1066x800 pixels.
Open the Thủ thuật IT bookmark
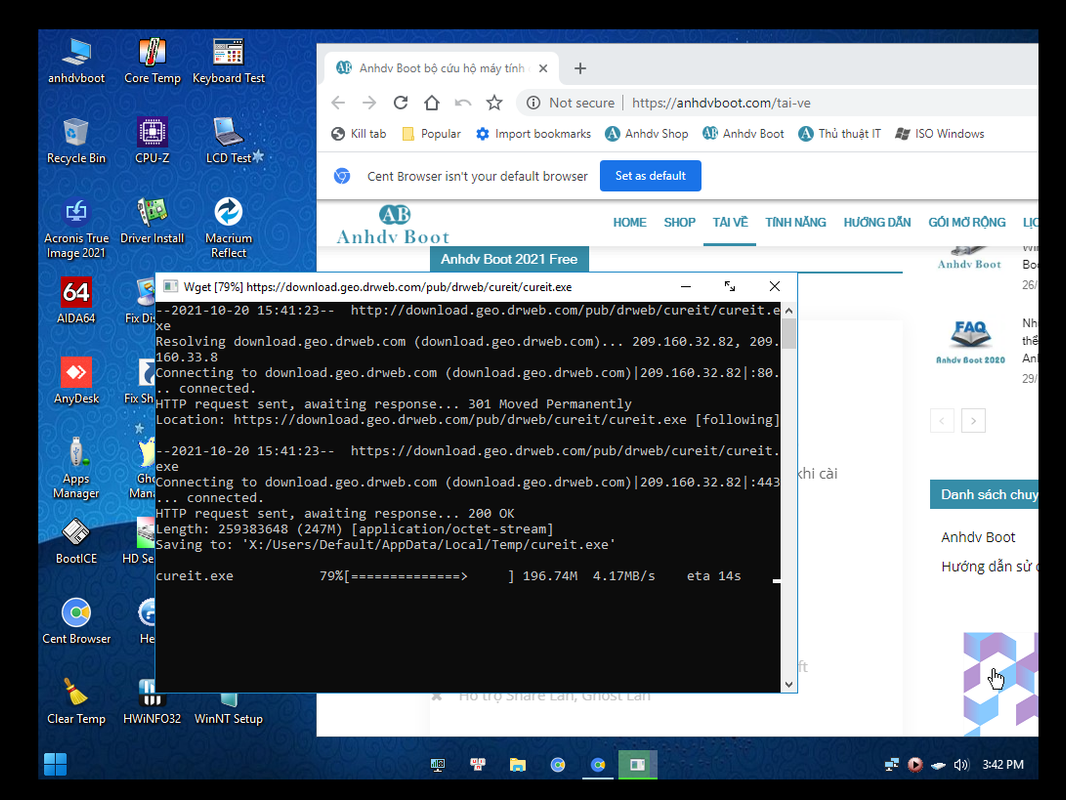pyautogui.click(x=840, y=134)
